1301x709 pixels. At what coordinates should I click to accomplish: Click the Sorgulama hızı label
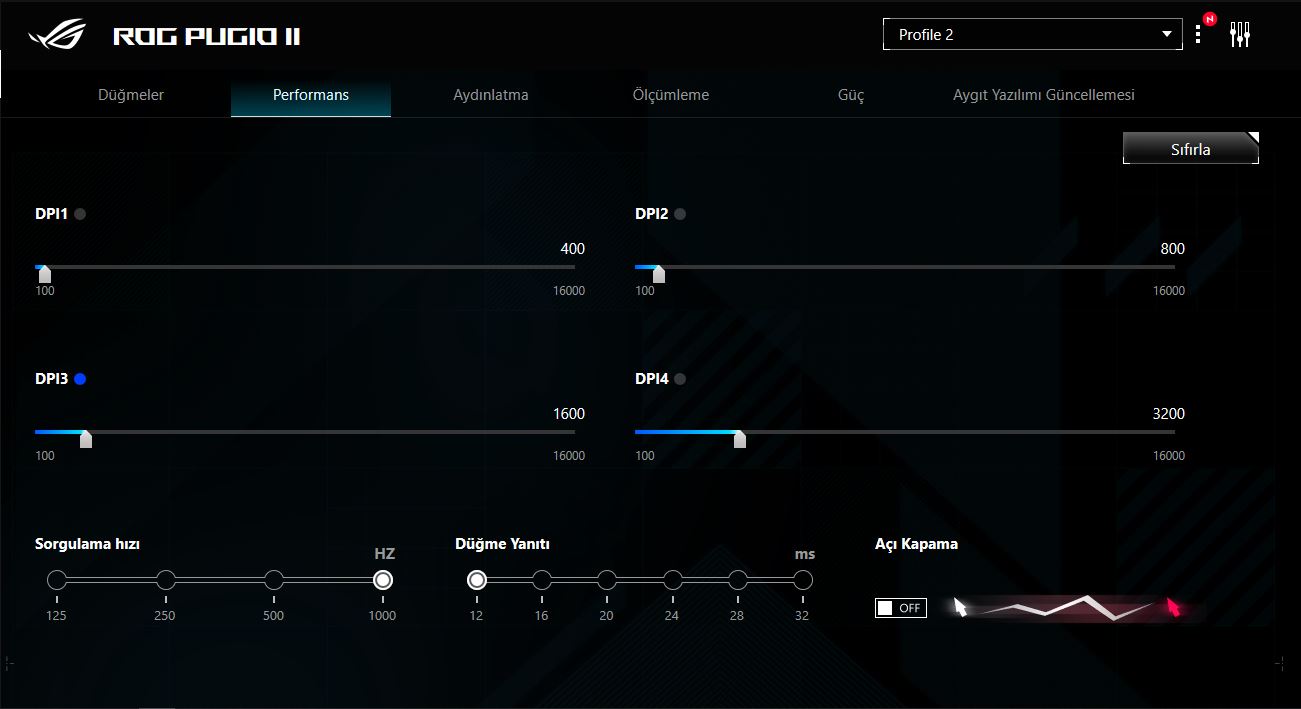[87, 545]
